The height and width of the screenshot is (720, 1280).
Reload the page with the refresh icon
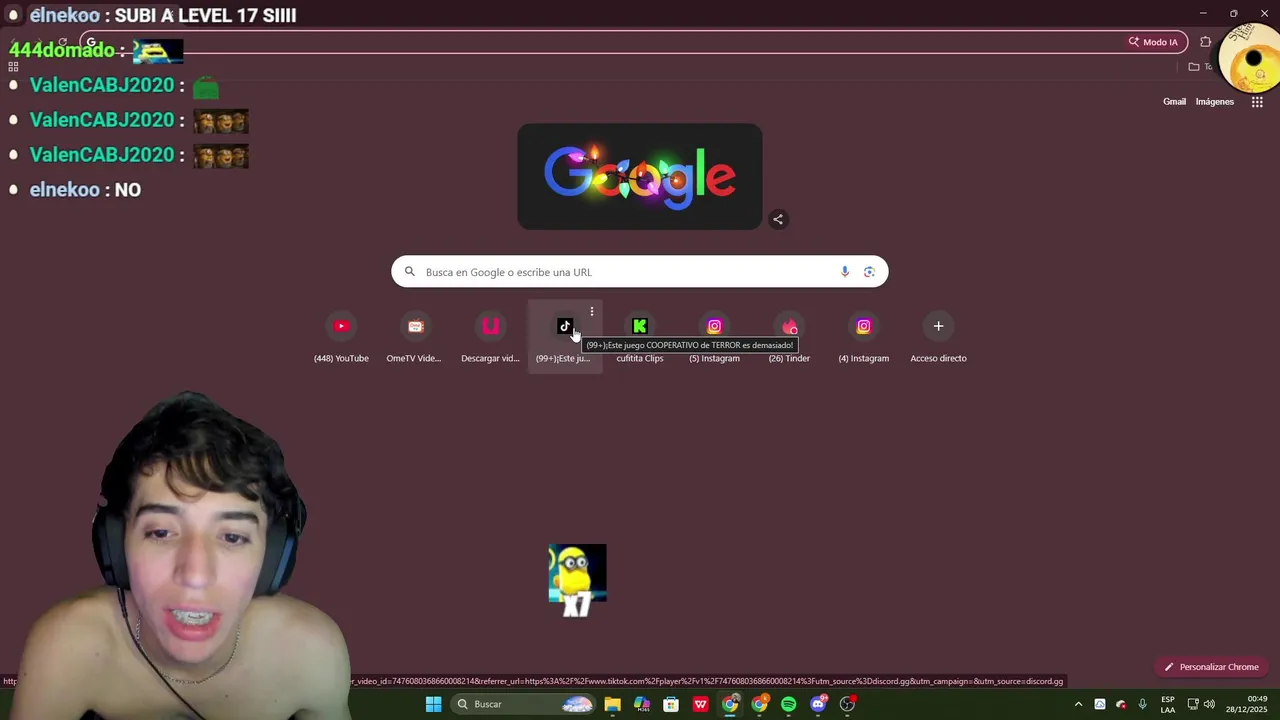62,42
